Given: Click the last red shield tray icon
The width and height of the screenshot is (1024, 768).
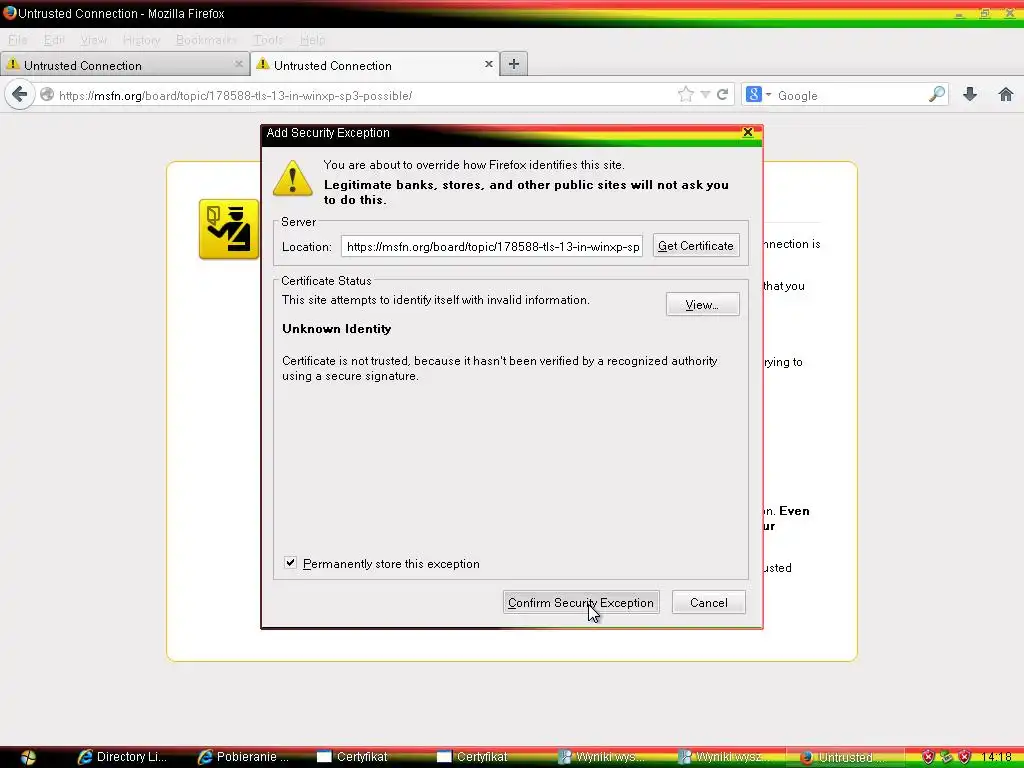Looking at the screenshot, I should pos(964,757).
